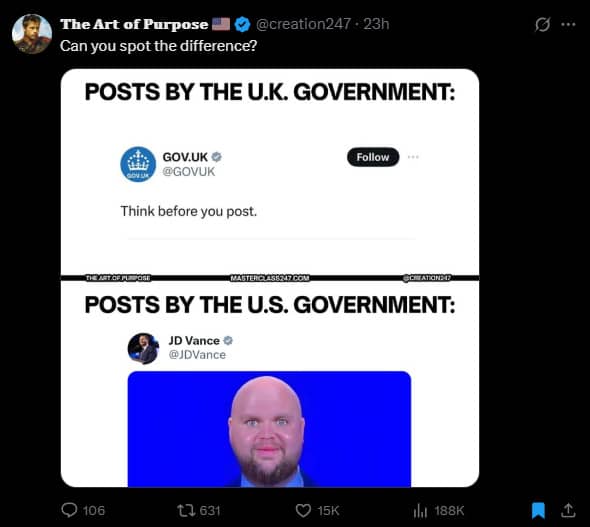
Task: Click the 631 reposts count
Action: pyautogui.click(x=210, y=510)
